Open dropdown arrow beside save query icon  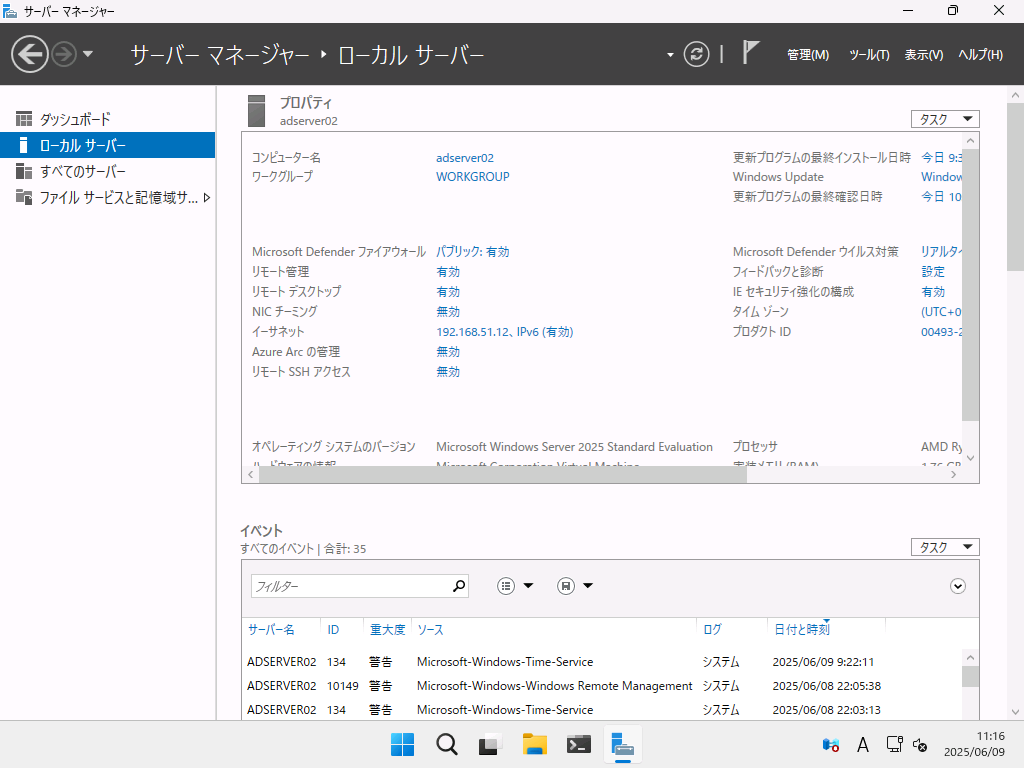point(588,586)
